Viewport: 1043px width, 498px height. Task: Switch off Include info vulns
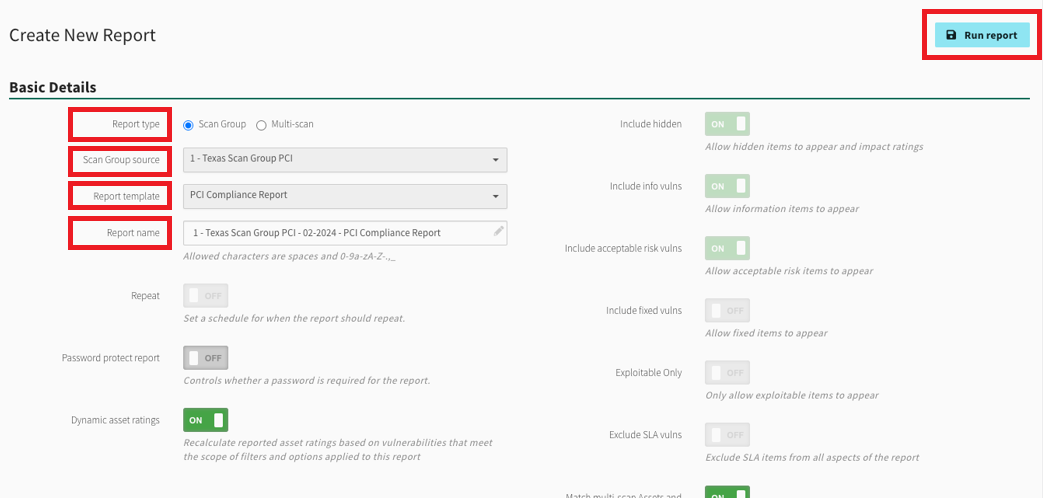pyautogui.click(x=727, y=186)
